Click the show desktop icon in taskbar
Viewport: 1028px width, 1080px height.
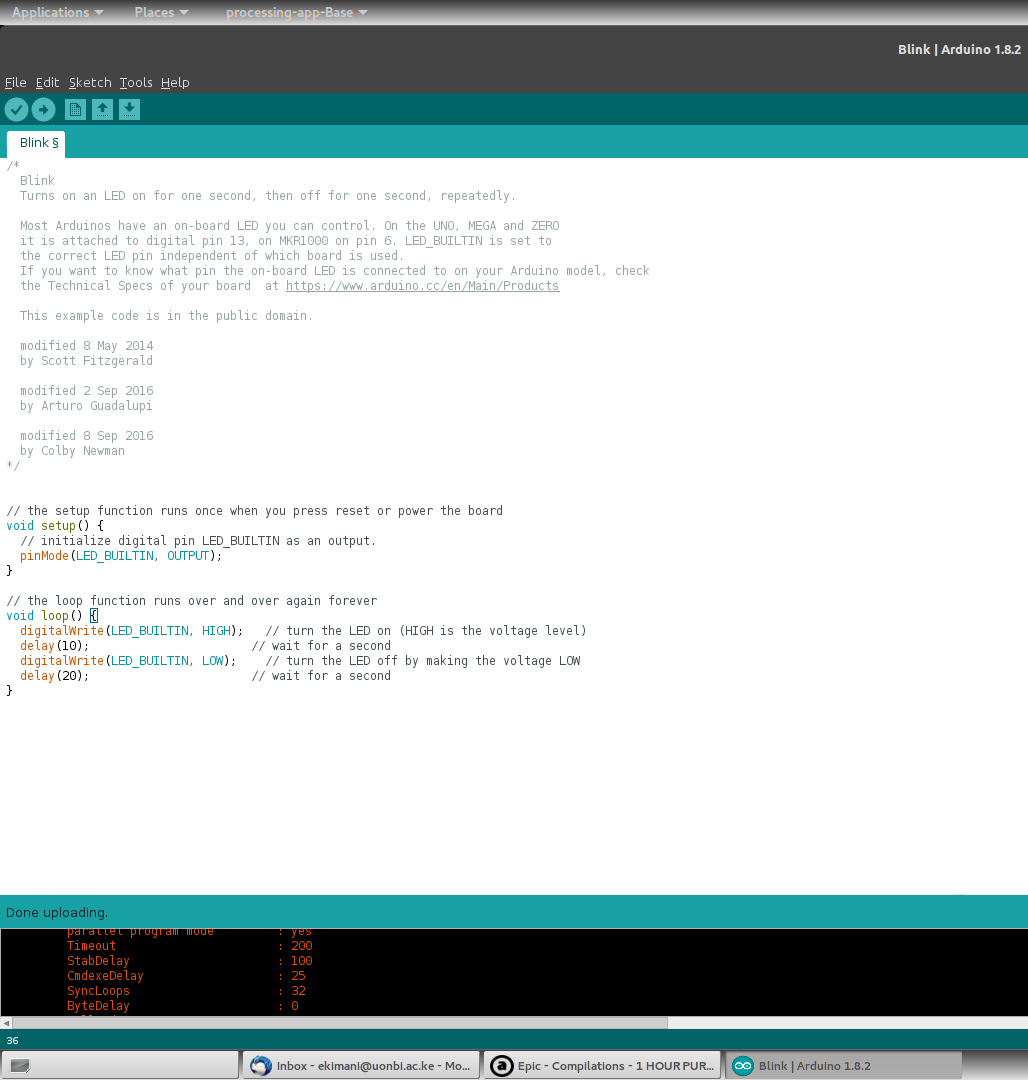pyautogui.click(x=20, y=1066)
